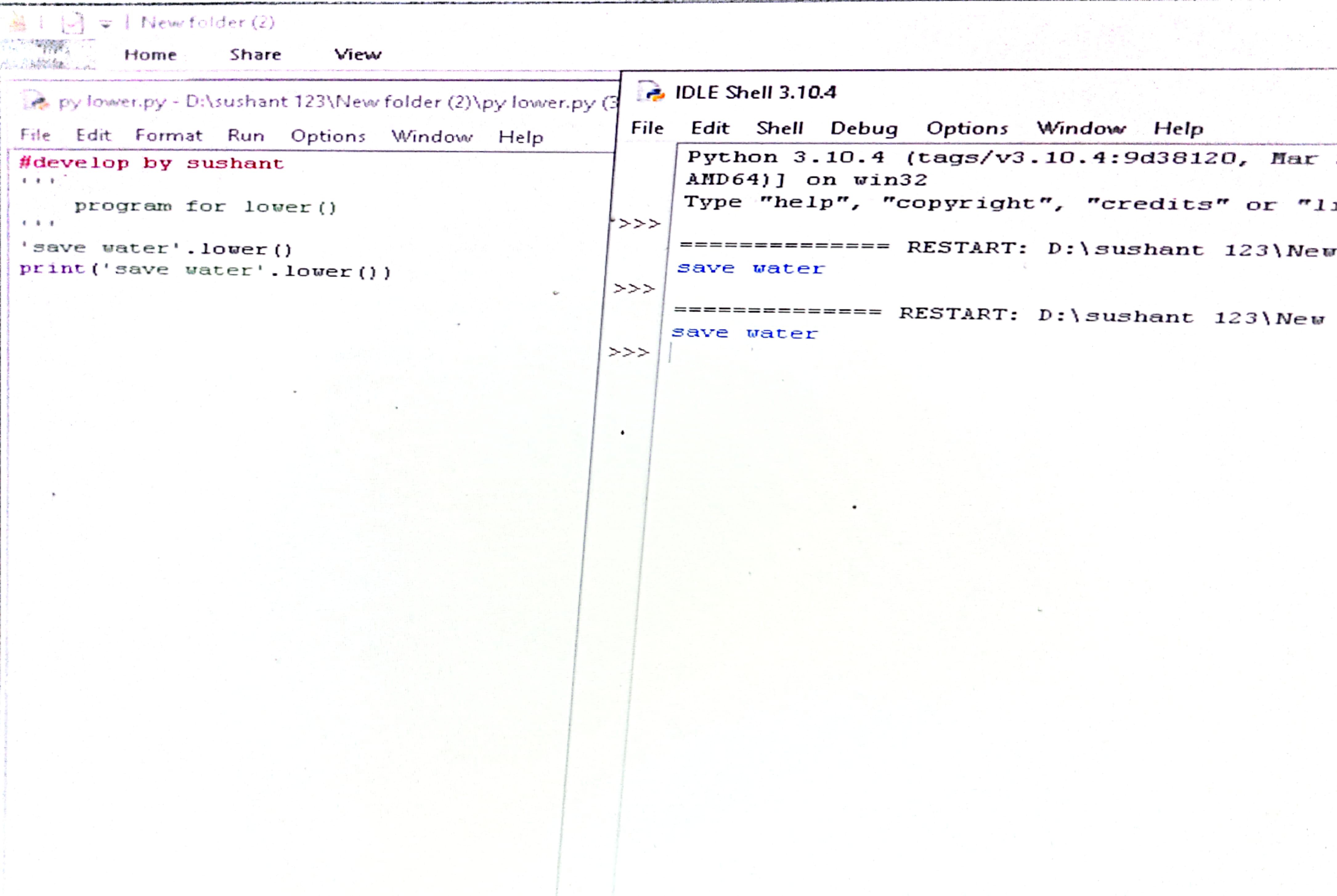Switch to the View ribbon tab
The image size is (1337, 896).
coord(358,55)
